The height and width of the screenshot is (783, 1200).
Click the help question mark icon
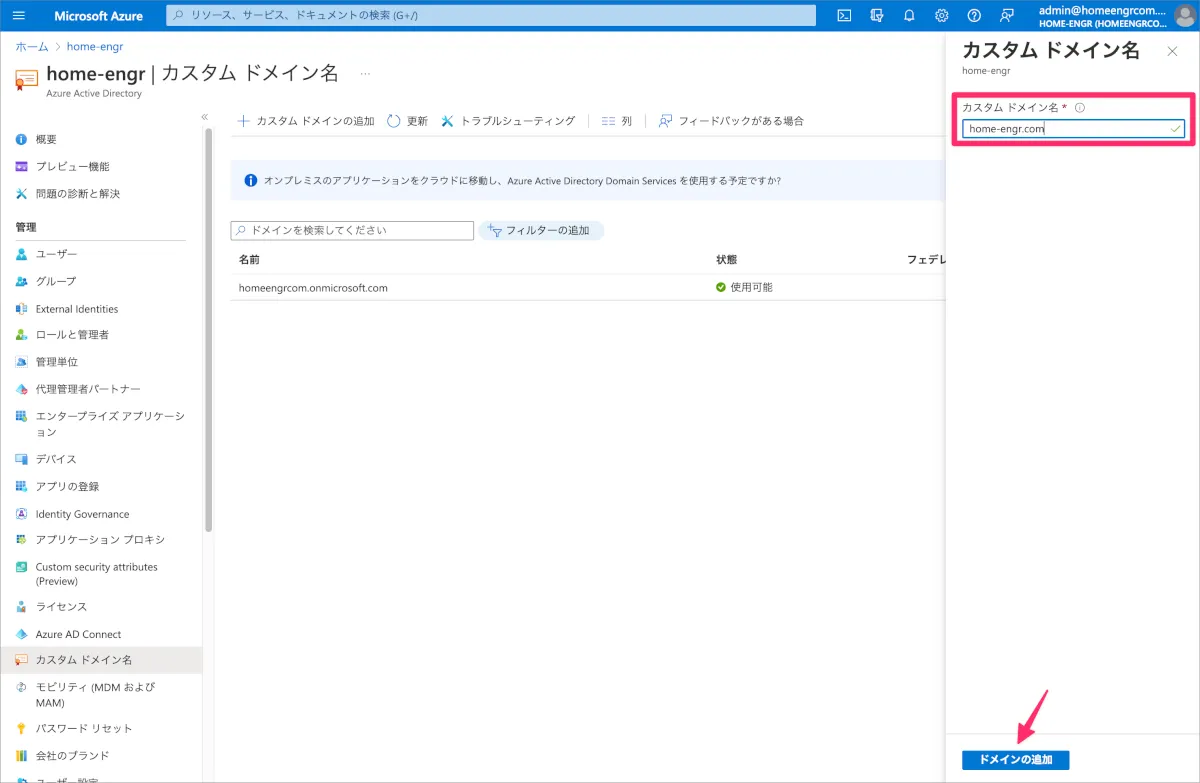974,15
